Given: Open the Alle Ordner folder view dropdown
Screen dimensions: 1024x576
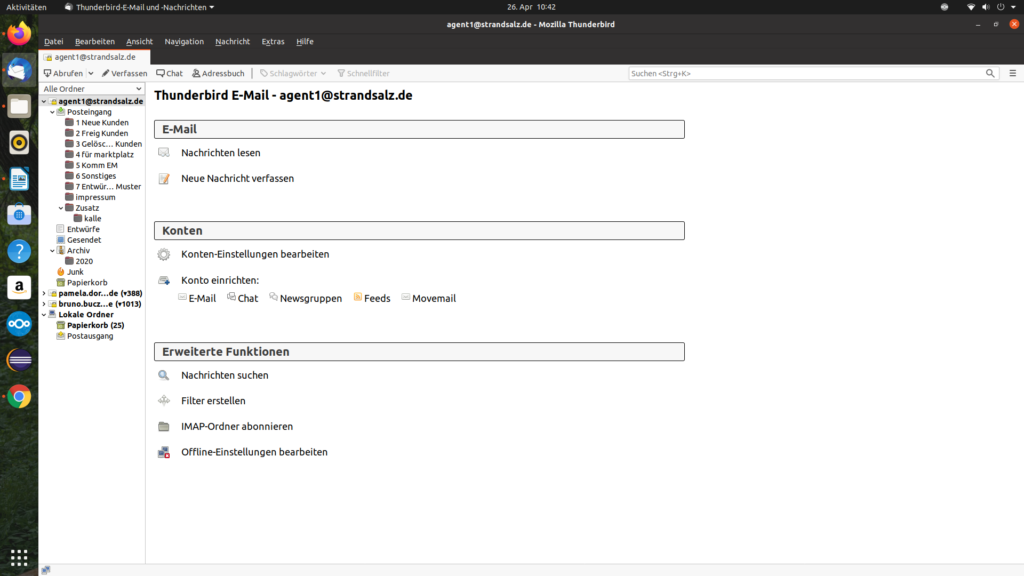Looking at the screenshot, I should pyautogui.click(x=92, y=89).
